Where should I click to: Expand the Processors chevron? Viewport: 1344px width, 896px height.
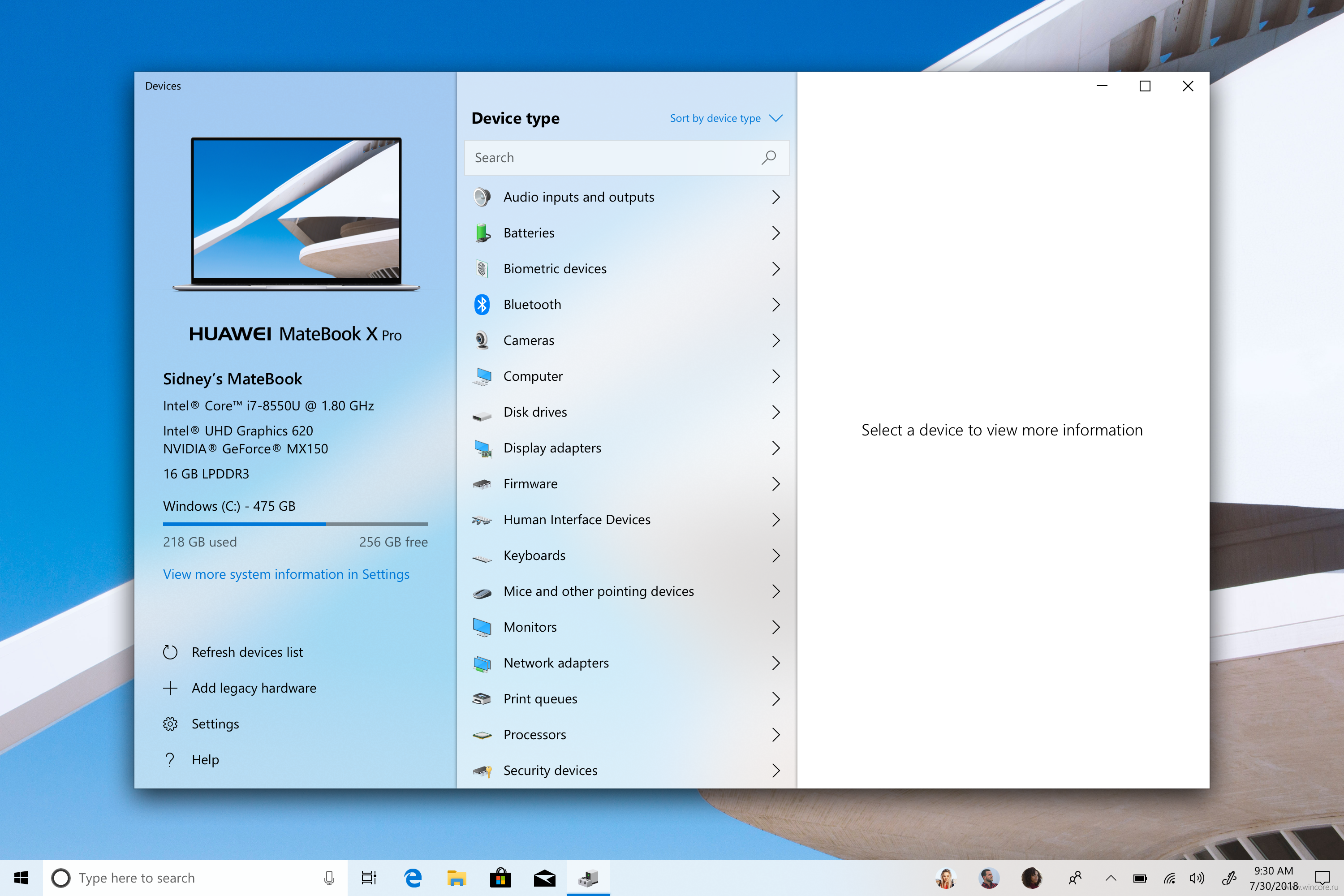coord(775,735)
